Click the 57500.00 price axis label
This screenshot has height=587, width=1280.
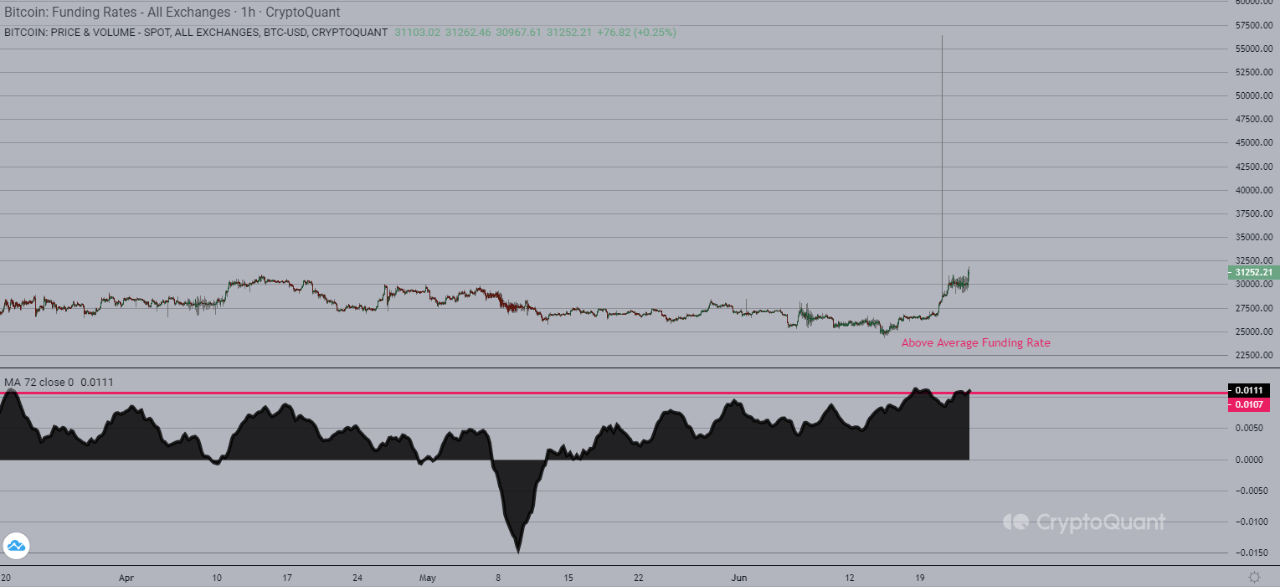(x=1254, y=25)
